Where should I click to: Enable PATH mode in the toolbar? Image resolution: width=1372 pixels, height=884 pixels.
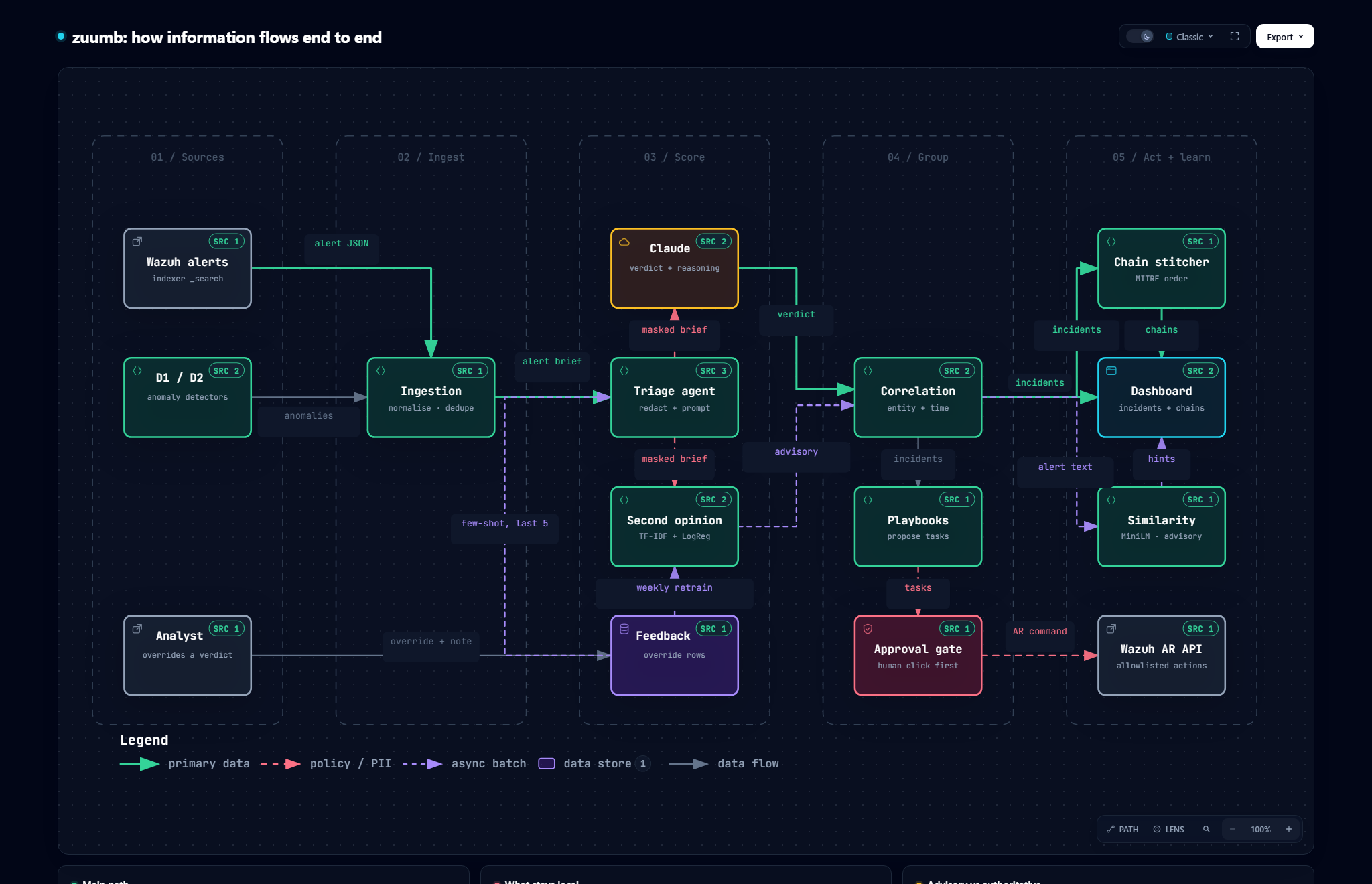click(x=1123, y=829)
